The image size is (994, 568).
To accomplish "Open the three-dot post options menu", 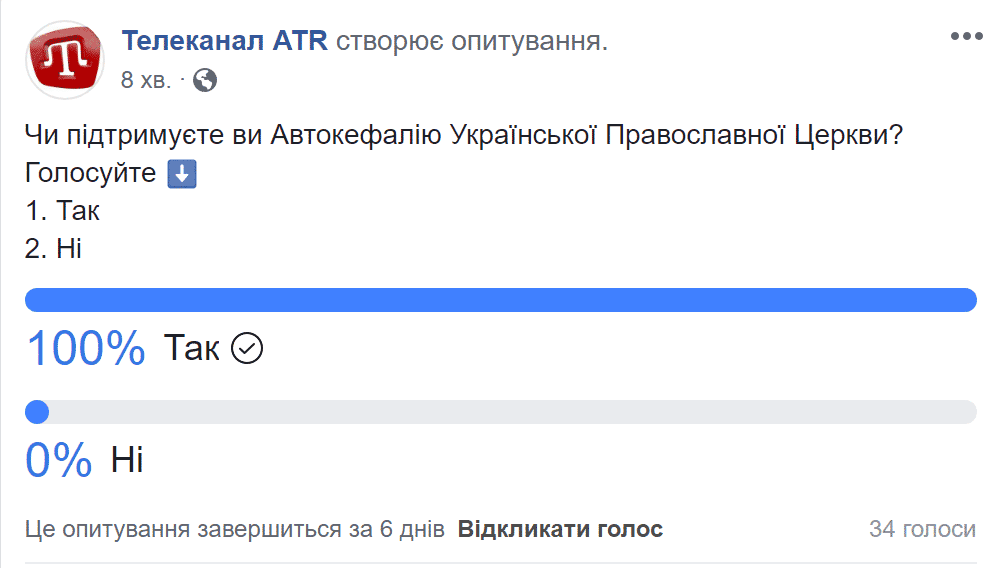I will (x=966, y=36).
